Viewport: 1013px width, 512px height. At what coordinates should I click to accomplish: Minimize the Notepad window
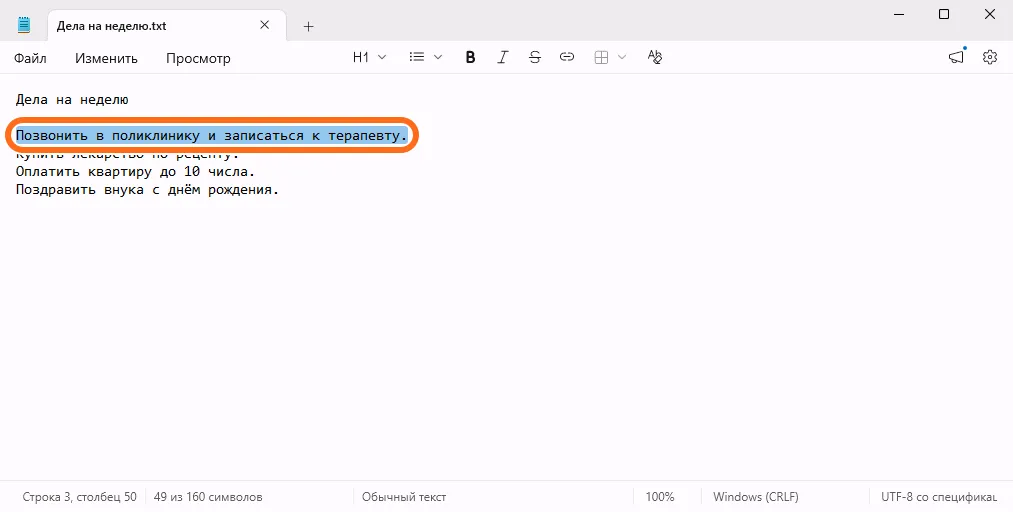click(899, 14)
